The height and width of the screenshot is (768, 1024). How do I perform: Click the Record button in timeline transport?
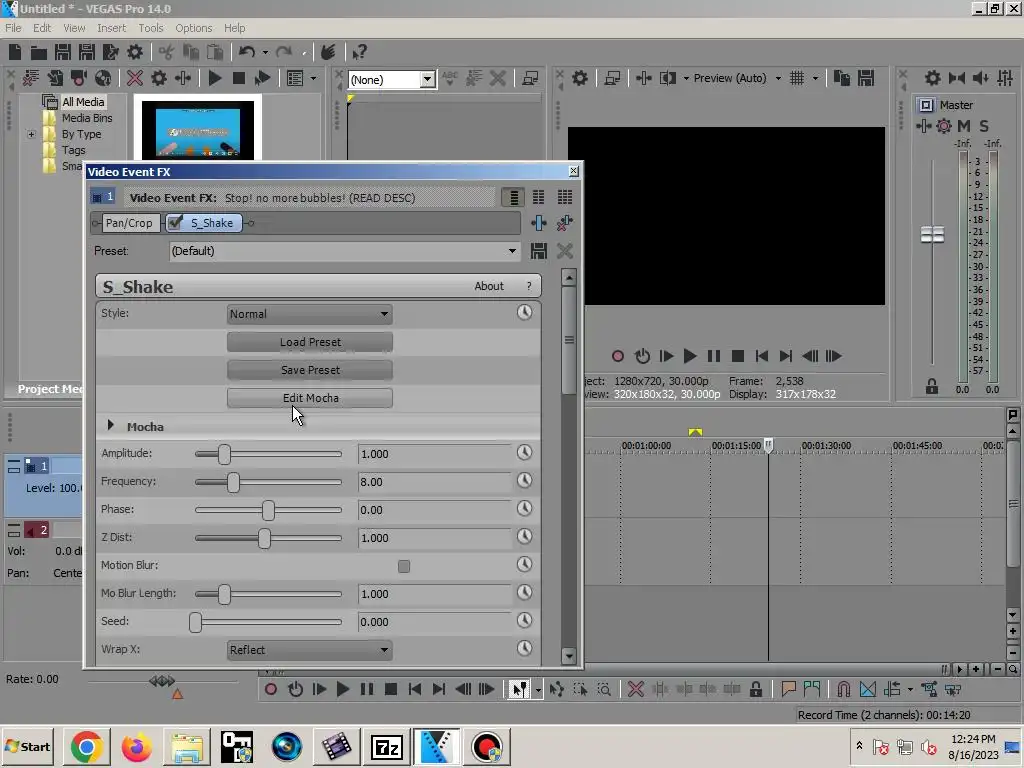(x=270, y=690)
